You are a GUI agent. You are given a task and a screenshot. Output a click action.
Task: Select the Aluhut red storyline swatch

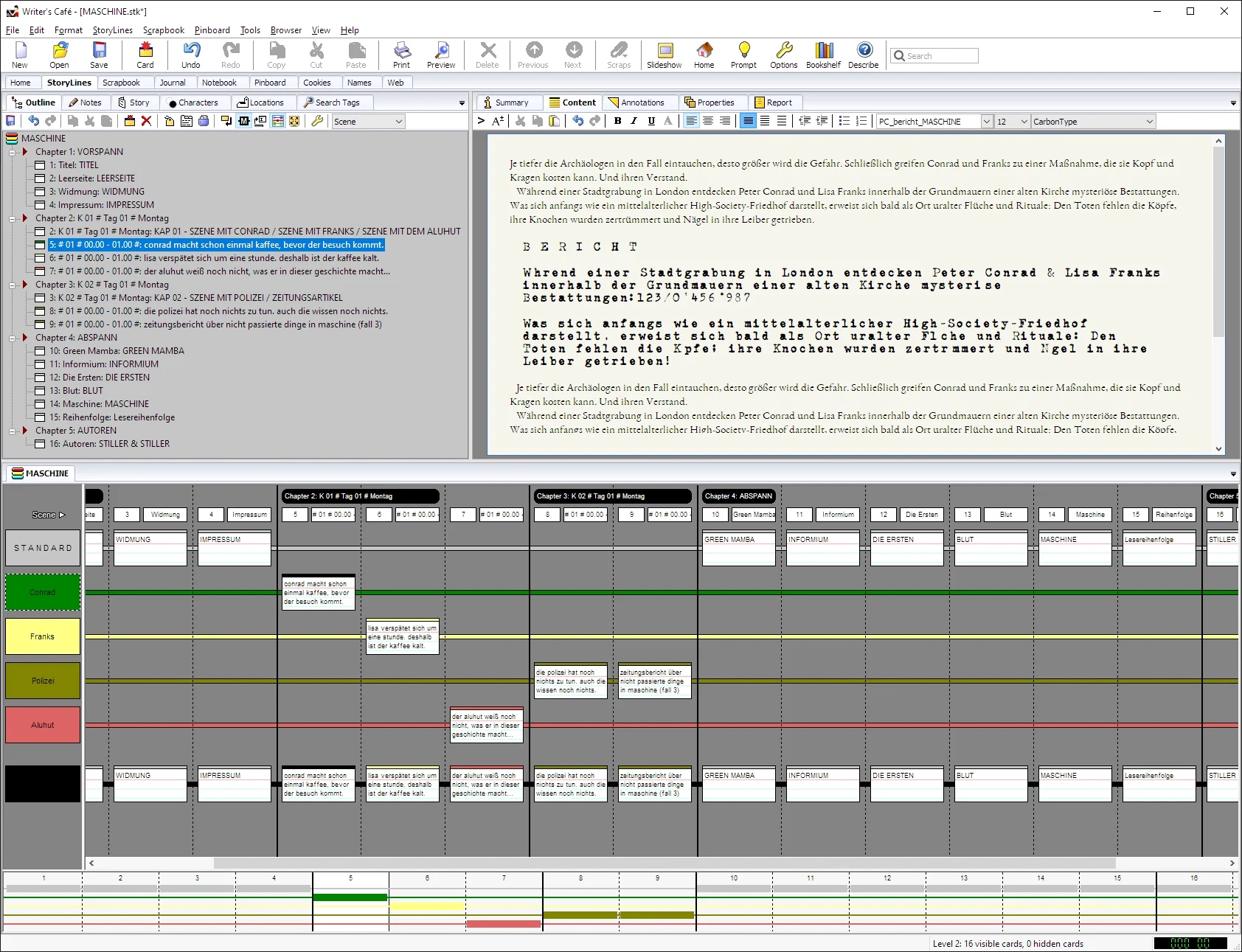(x=43, y=725)
